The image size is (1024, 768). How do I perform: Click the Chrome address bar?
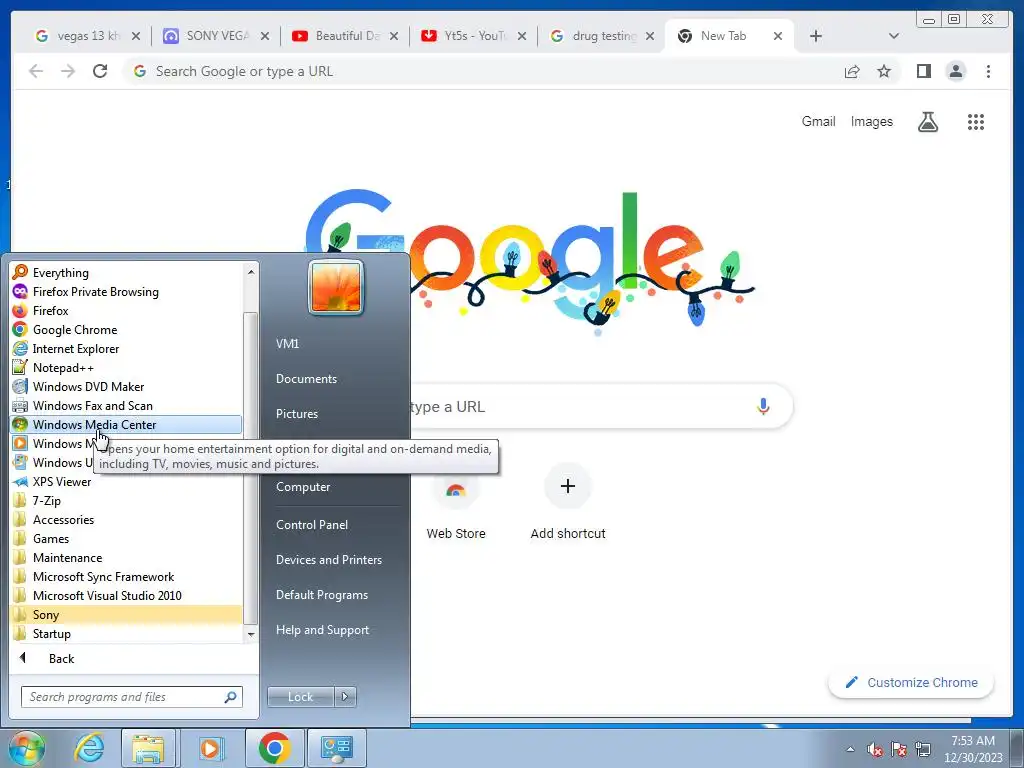(x=483, y=71)
